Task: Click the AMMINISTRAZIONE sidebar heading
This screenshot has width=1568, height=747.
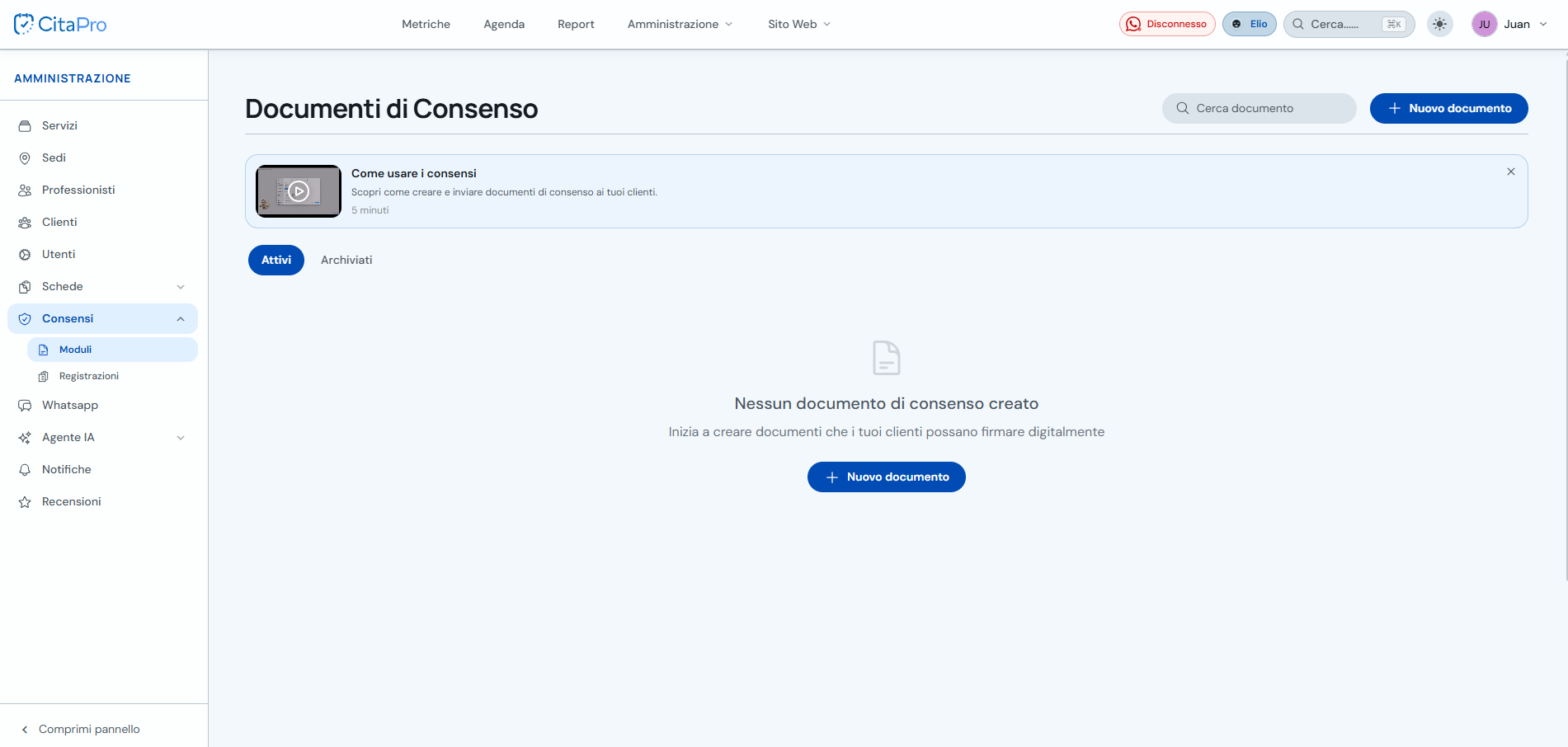Action: click(x=73, y=78)
